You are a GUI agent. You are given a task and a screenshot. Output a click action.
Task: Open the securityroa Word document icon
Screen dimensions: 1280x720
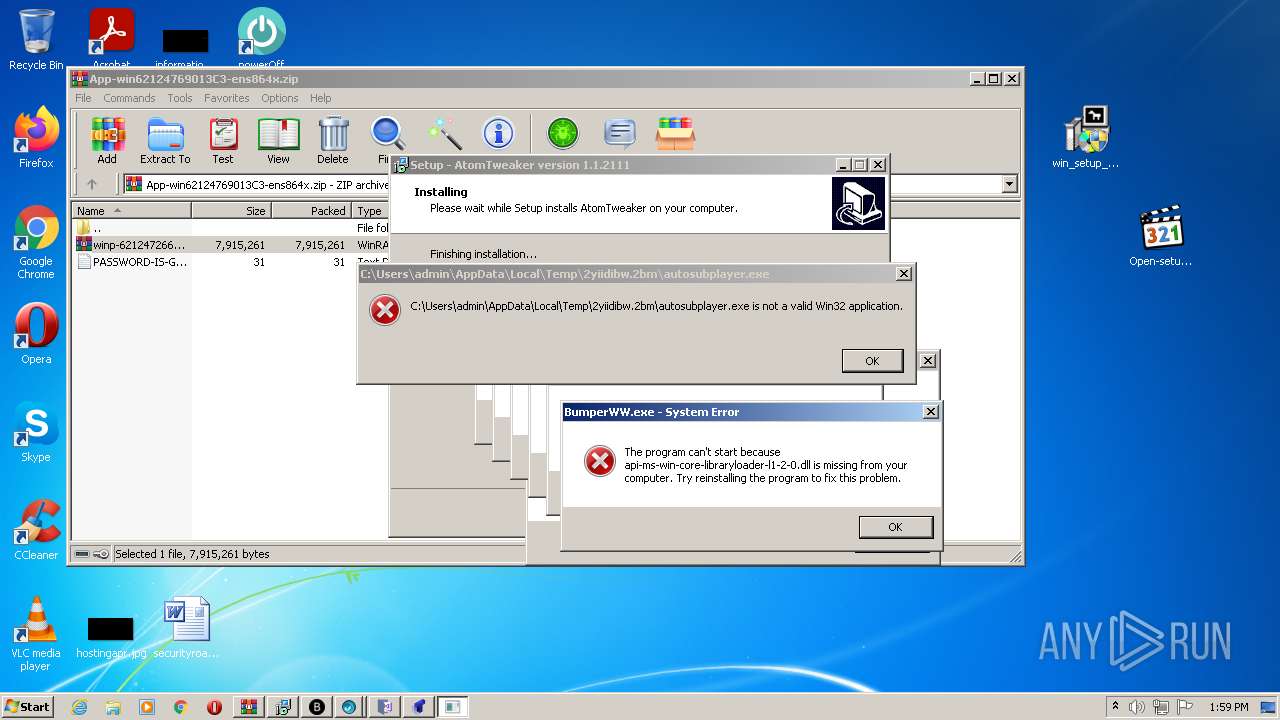pos(186,628)
